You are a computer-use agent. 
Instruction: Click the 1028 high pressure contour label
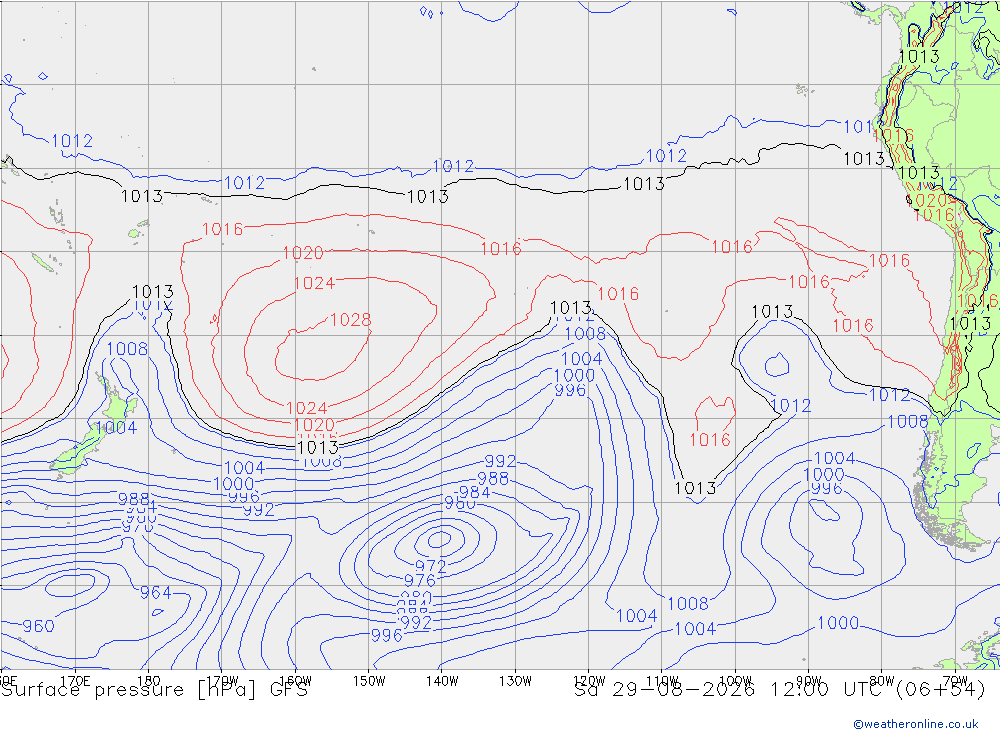pos(350,320)
